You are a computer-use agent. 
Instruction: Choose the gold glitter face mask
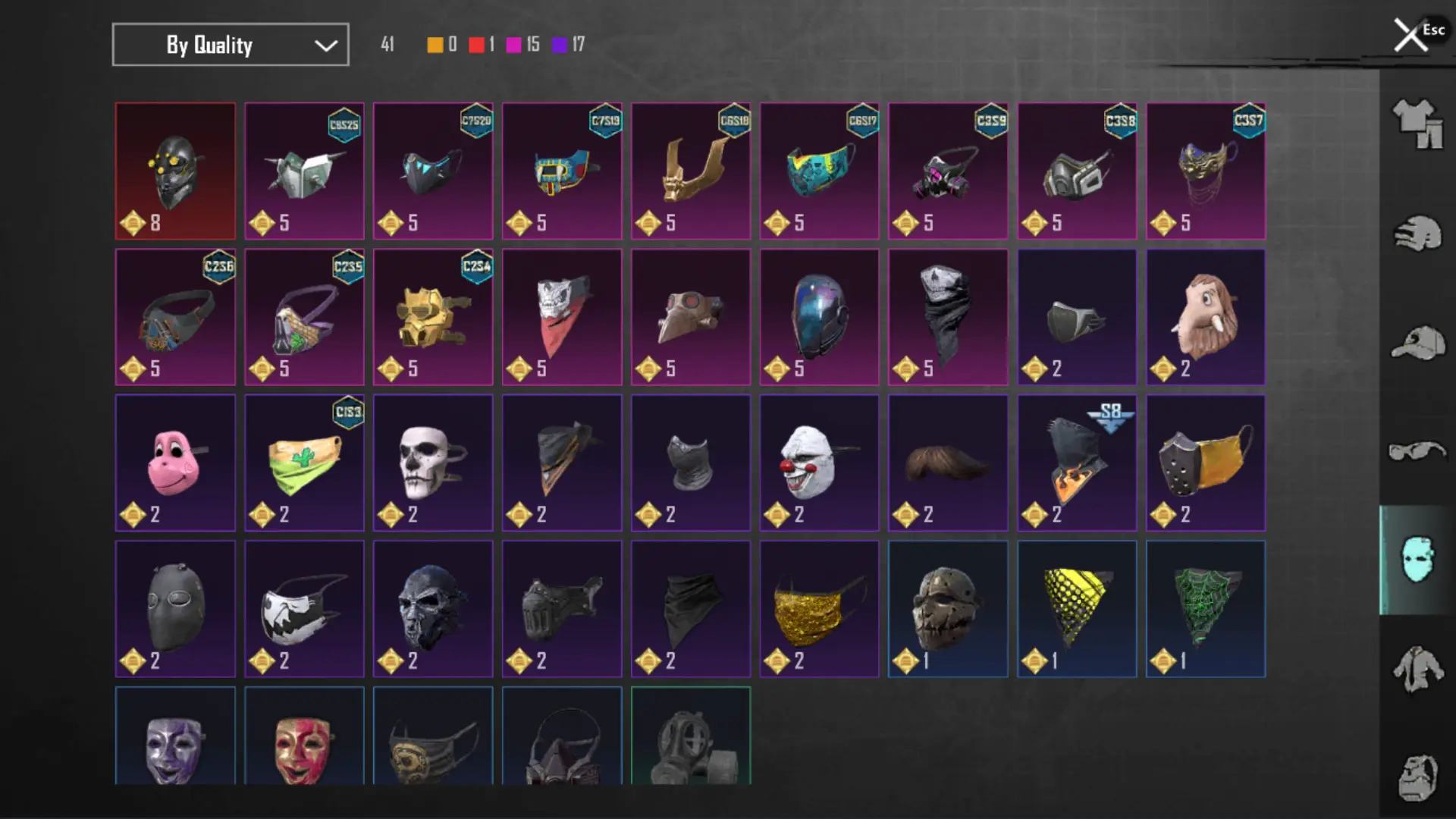tap(819, 609)
